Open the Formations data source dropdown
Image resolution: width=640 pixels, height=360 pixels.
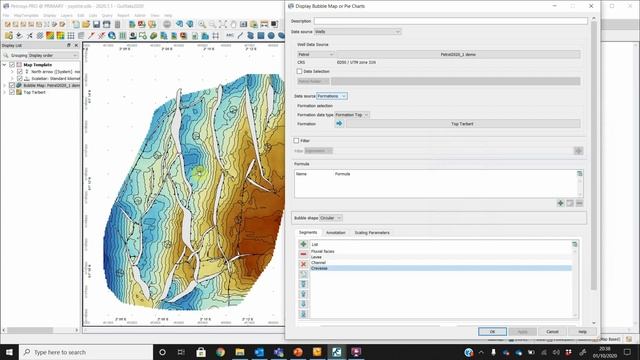click(x=332, y=96)
